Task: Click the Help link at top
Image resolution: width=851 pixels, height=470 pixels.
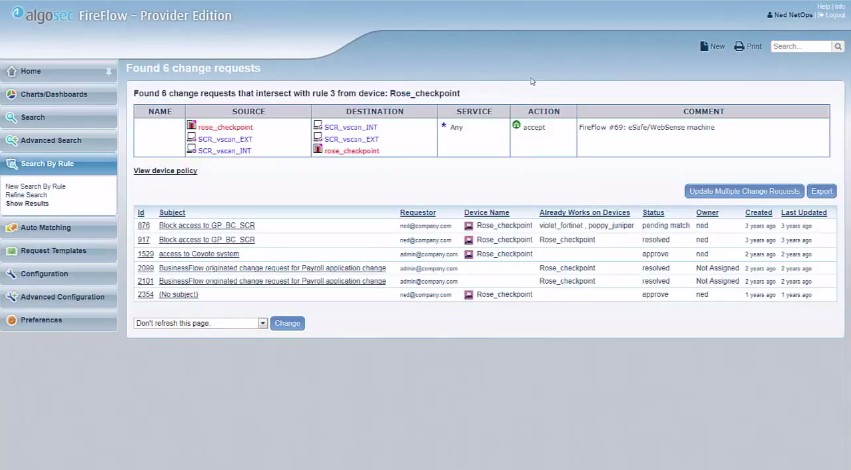Action: coord(823,7)
